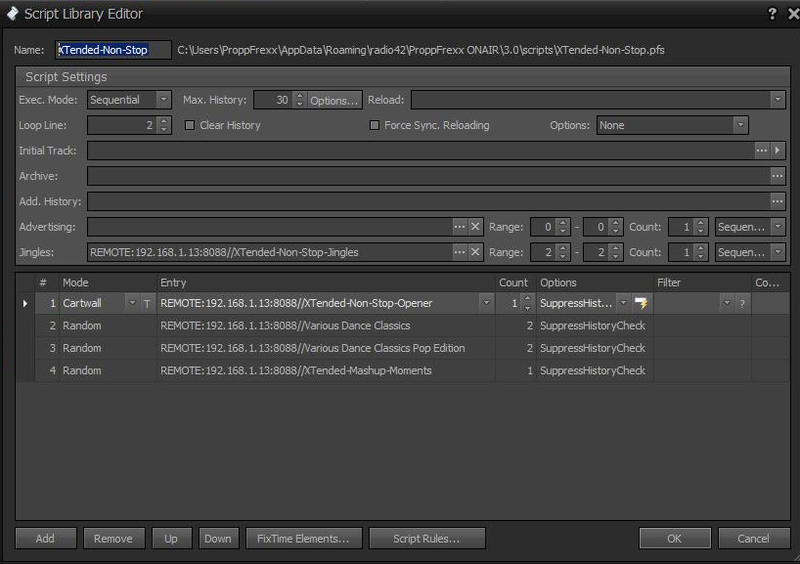Enable the Clear History checkbox
This screenshot has width=800, height=564.
coord(189,125)
